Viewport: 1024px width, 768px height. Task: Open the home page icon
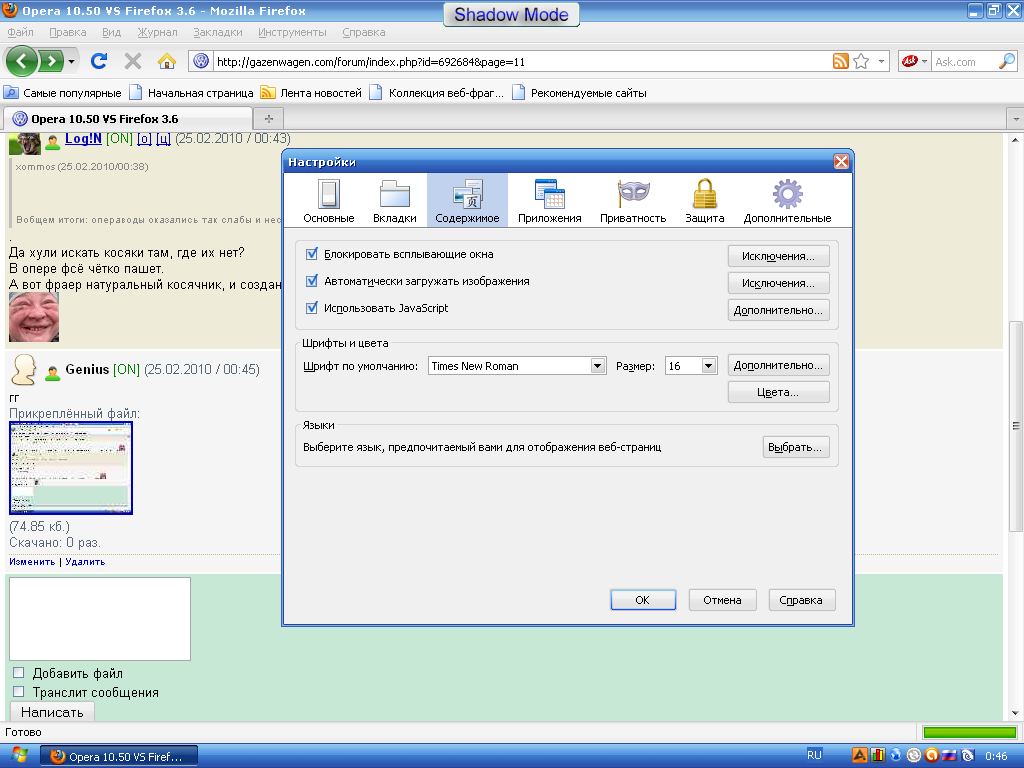[x=167, y=61]
